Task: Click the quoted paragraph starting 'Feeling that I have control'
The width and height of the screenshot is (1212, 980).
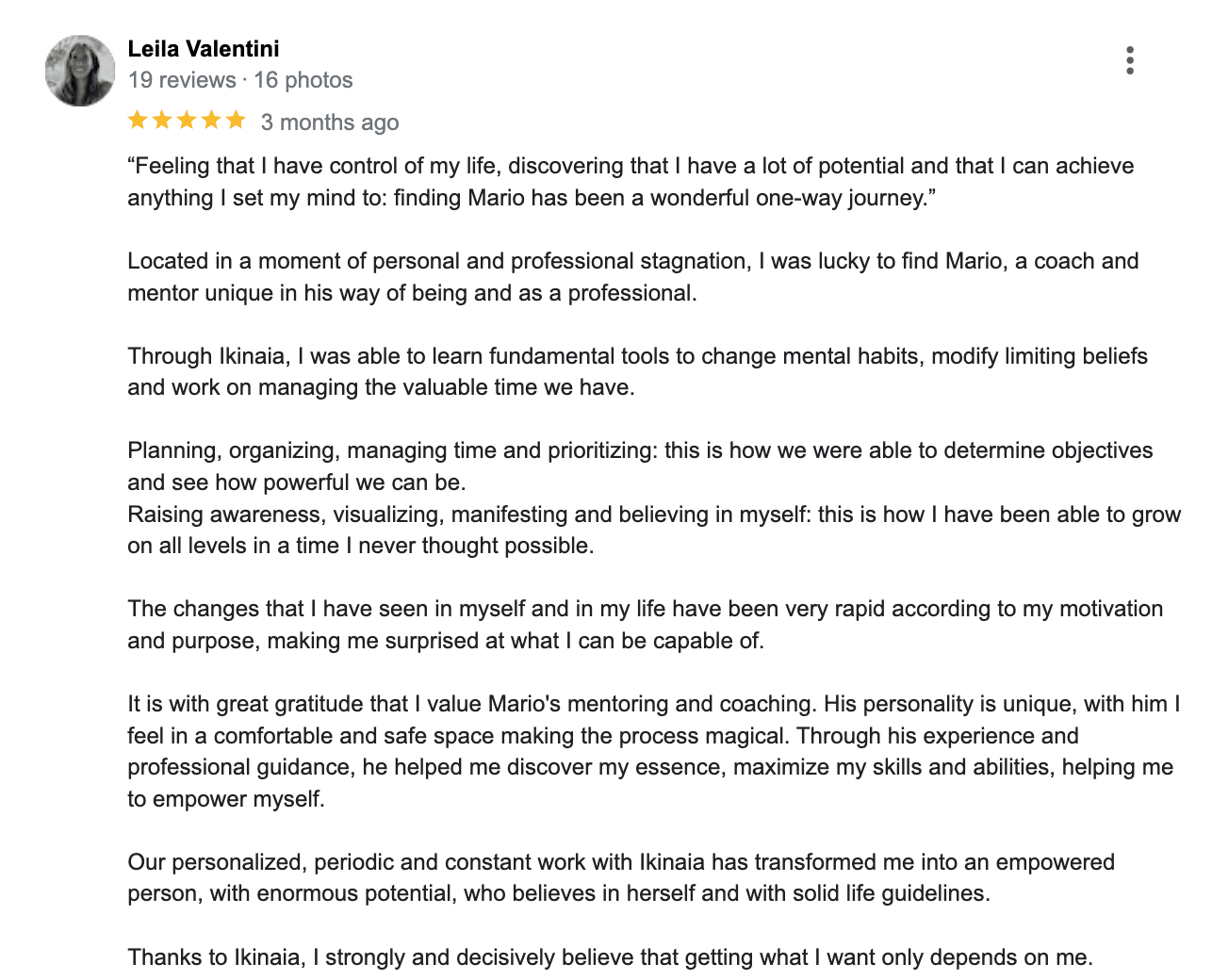Action: [631, 182]
